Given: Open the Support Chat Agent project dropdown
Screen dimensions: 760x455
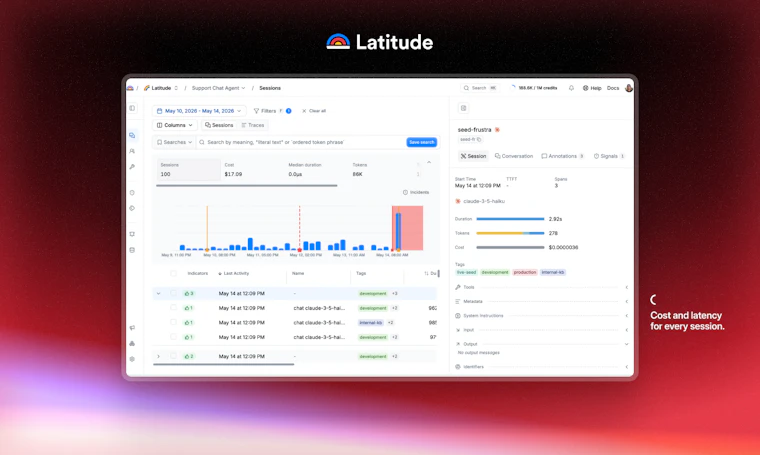Looking at the screenshot, I should click(x=219, y=88).
